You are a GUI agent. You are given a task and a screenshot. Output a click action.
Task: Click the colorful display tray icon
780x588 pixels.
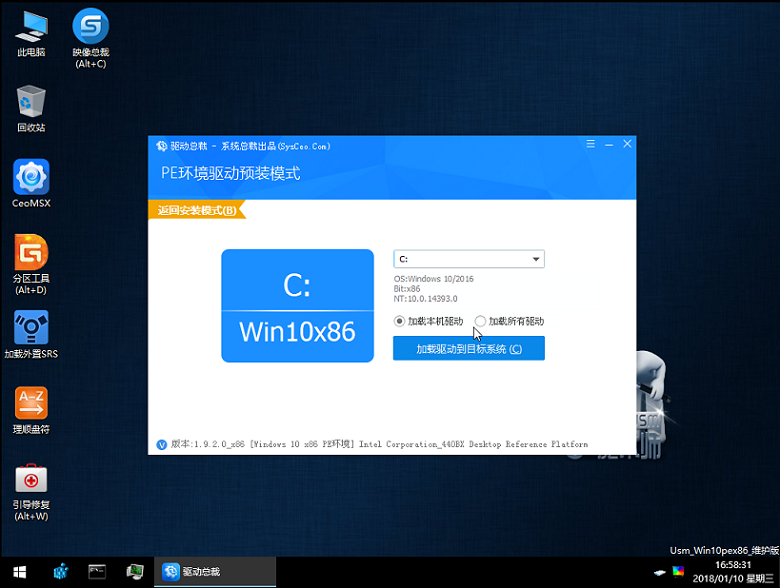point(678,572)
